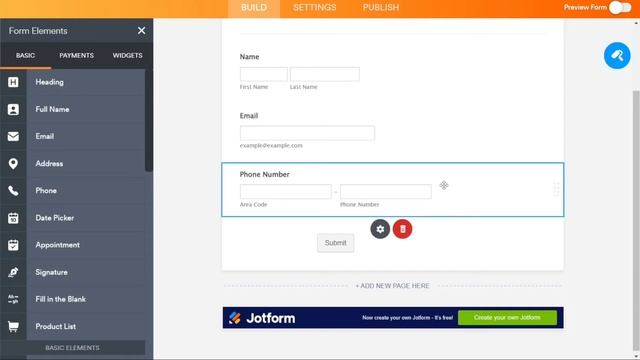Add the Appointment element label
The image size is (640, 360).
tap(58, 245)
